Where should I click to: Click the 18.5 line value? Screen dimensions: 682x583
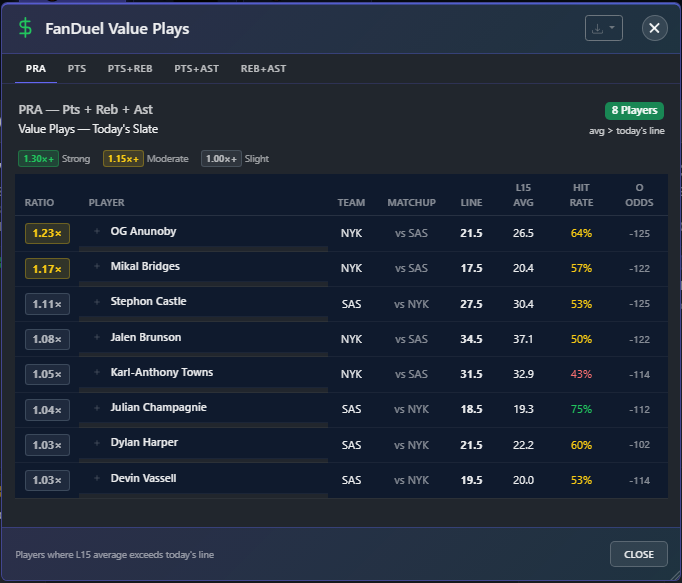click(471, 409)
